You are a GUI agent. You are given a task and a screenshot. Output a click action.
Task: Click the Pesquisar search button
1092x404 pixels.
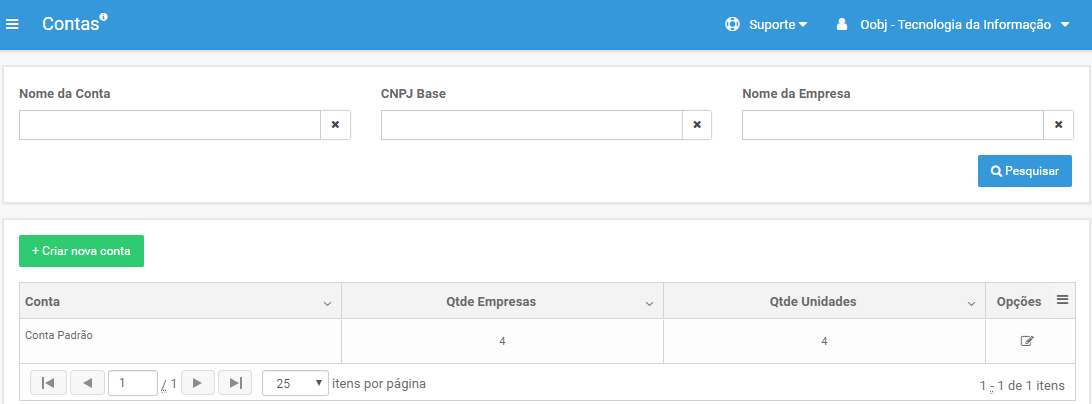coord(1024,171)
